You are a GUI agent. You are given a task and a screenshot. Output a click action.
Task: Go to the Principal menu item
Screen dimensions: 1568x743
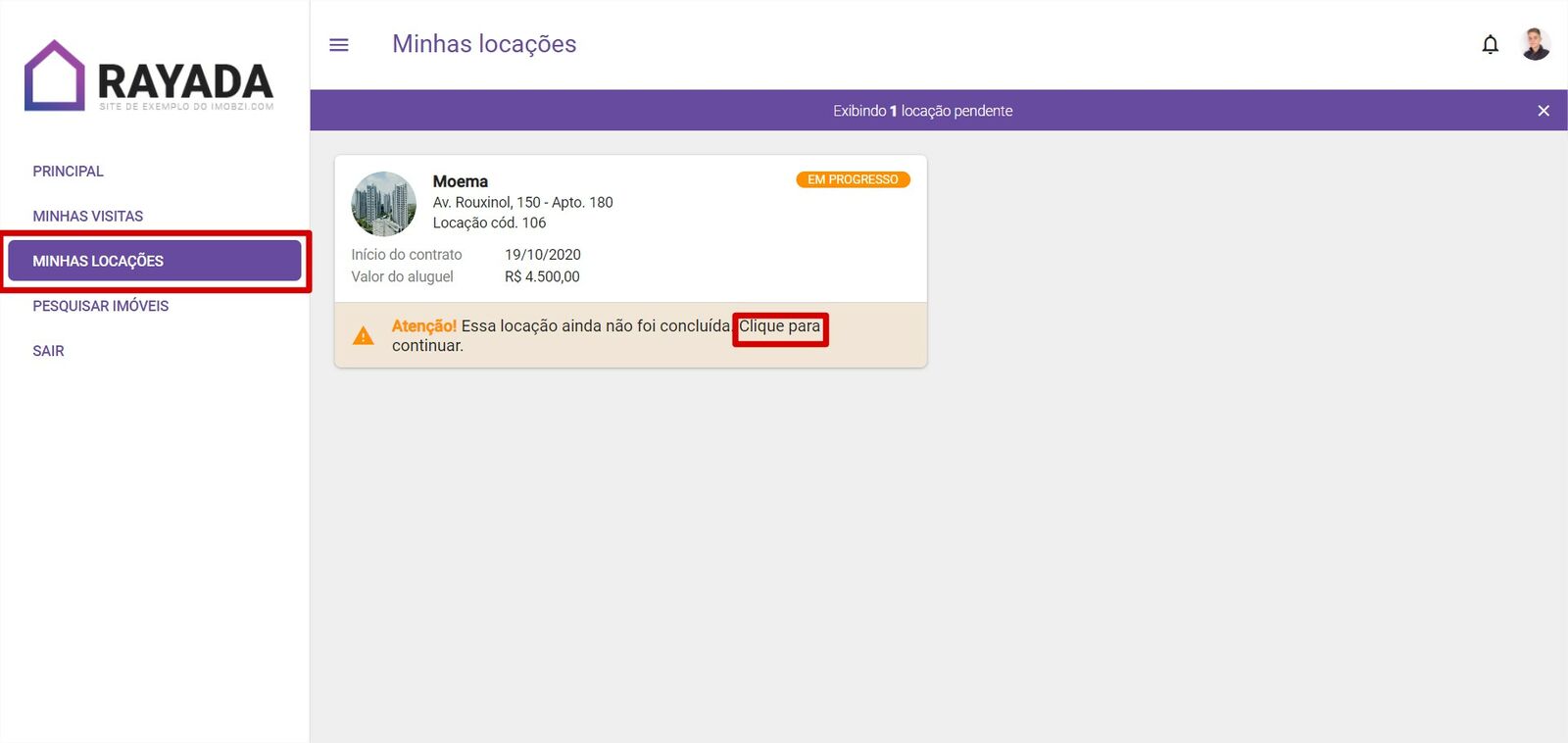pos(68,172)
